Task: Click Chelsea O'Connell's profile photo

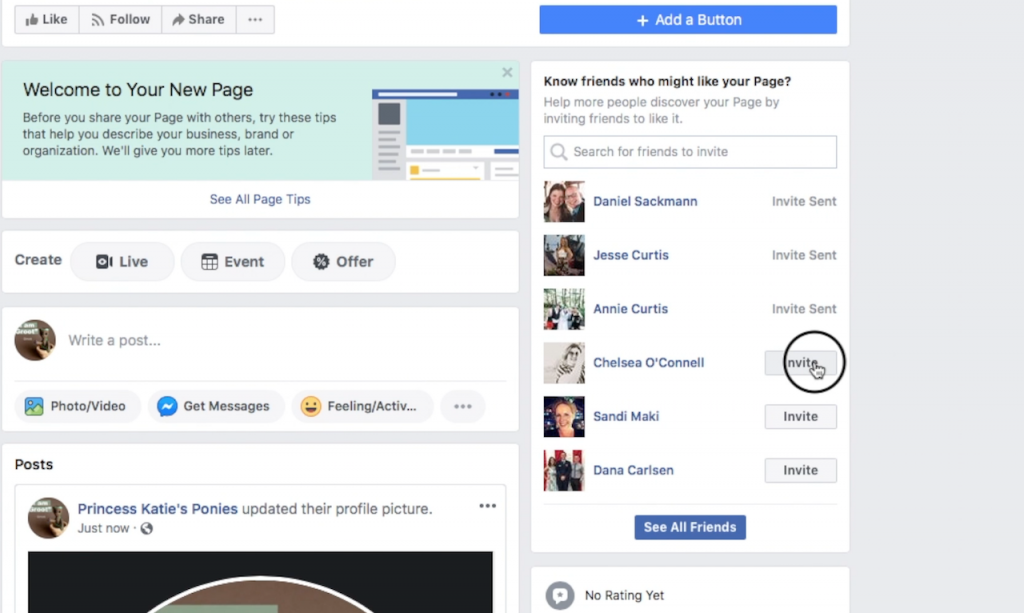Action: (564, 362)
